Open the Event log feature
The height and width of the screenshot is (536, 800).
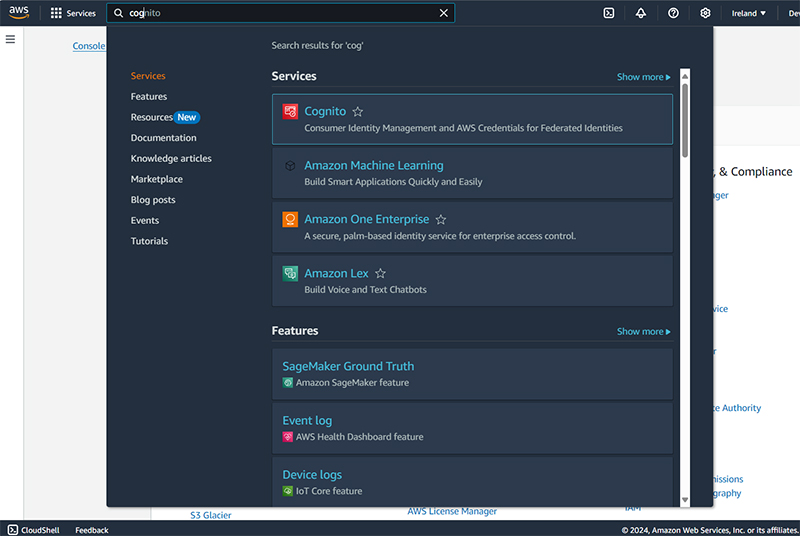tap(307, 420)
